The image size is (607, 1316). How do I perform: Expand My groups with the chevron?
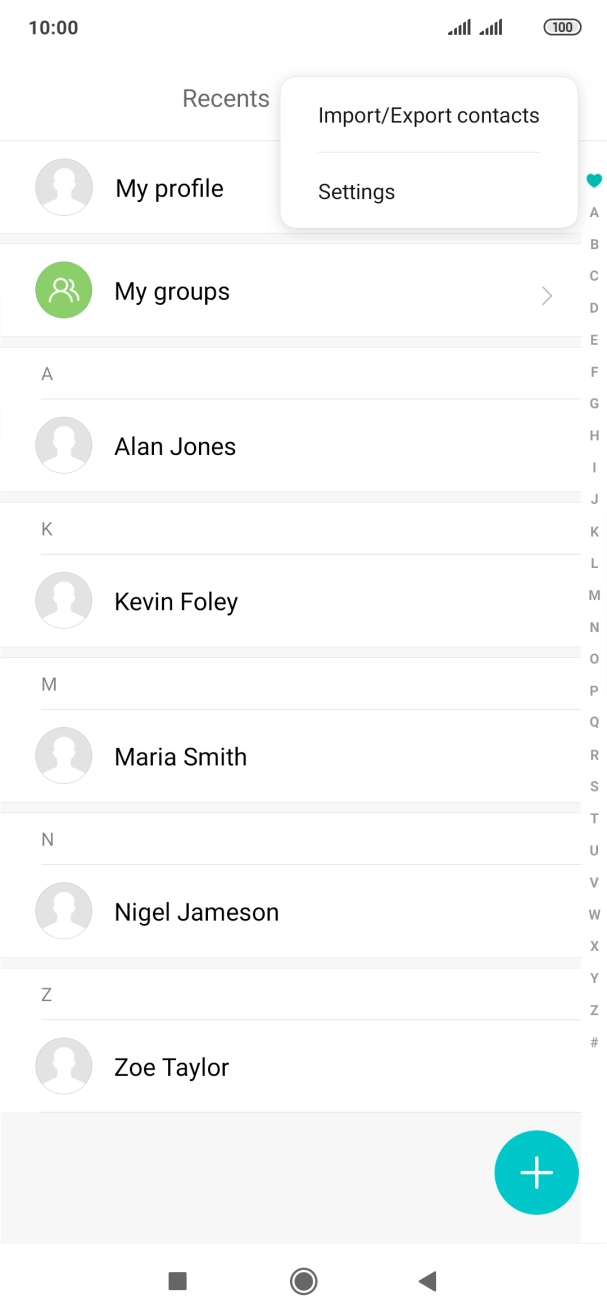click(546, 295)
